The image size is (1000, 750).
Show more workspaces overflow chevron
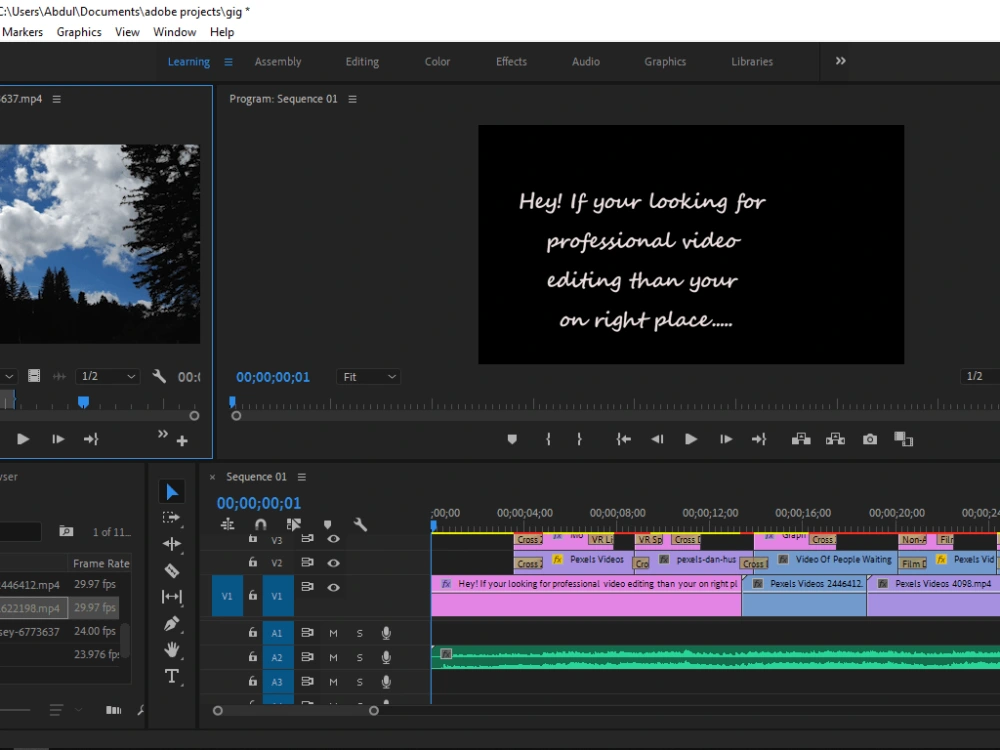[x=841, y=61]
